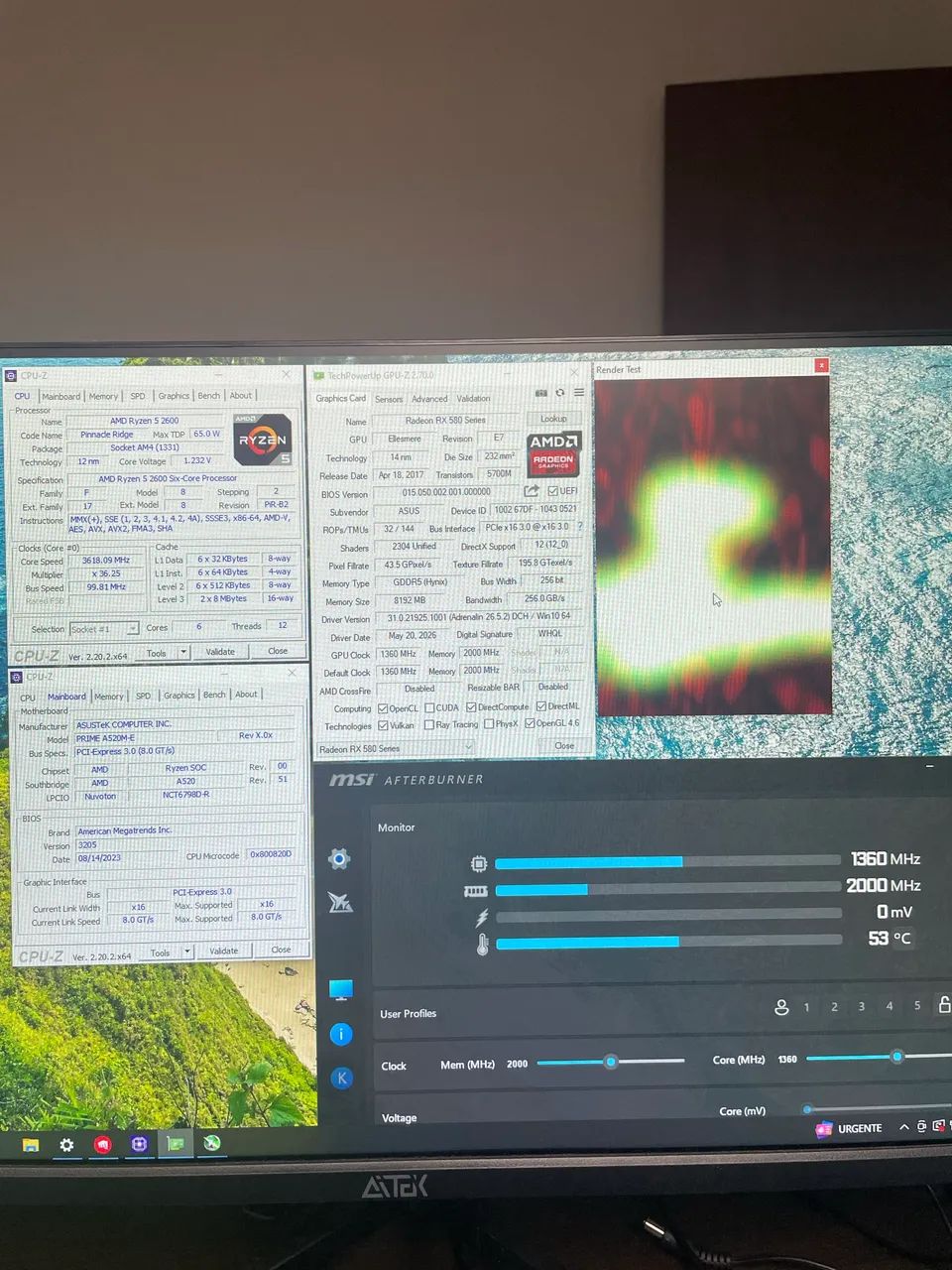The image size is (952, 1270).
Task: Click Tools button in upper CPU-Z window
Action: (157, 653)
